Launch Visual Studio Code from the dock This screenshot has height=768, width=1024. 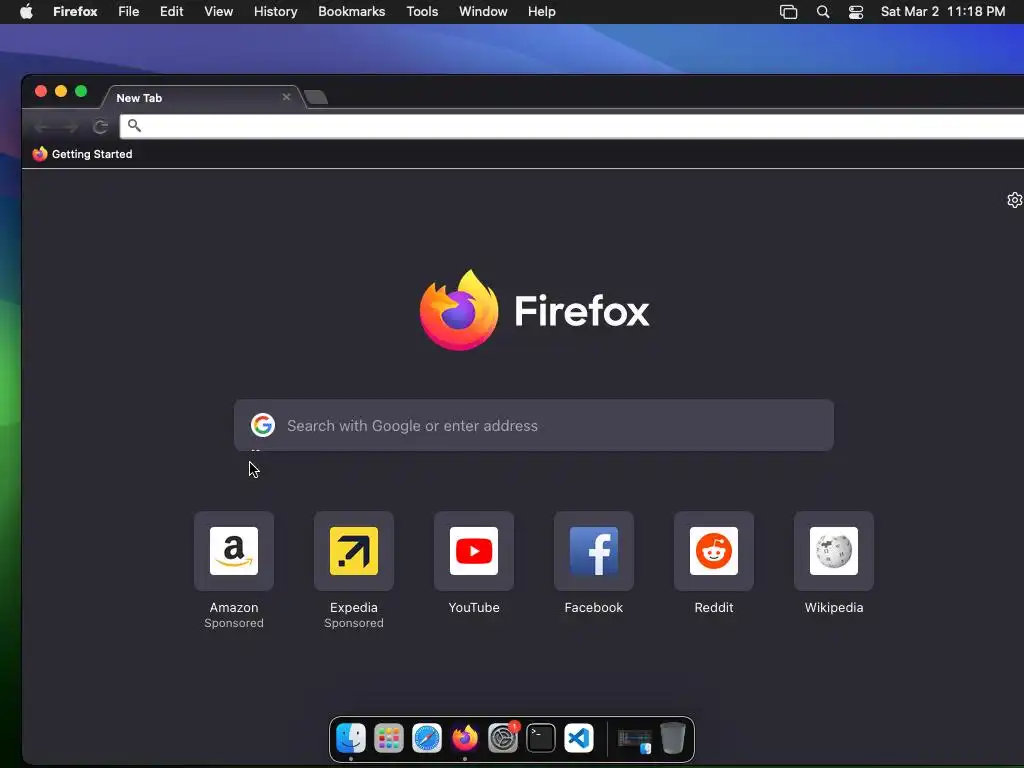(x=579, y=738)
